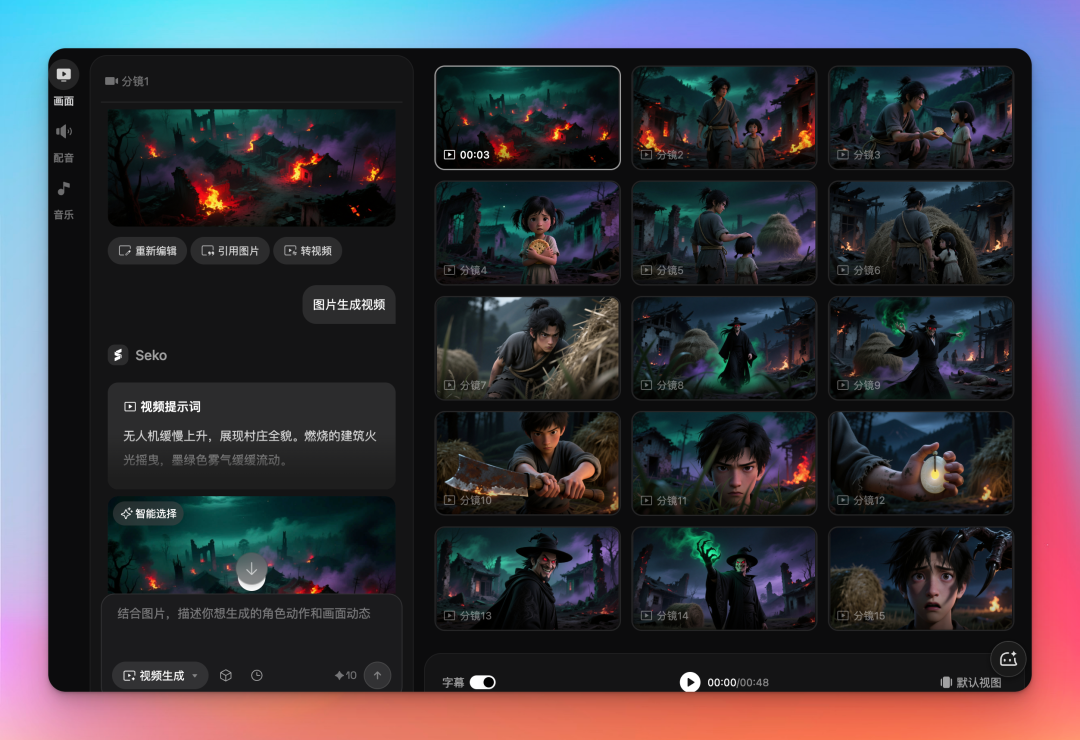Click the 3D cube model icon
The width and height of the screenshot is (1080, 740).
pyautogui.click(x=226, y=676)
